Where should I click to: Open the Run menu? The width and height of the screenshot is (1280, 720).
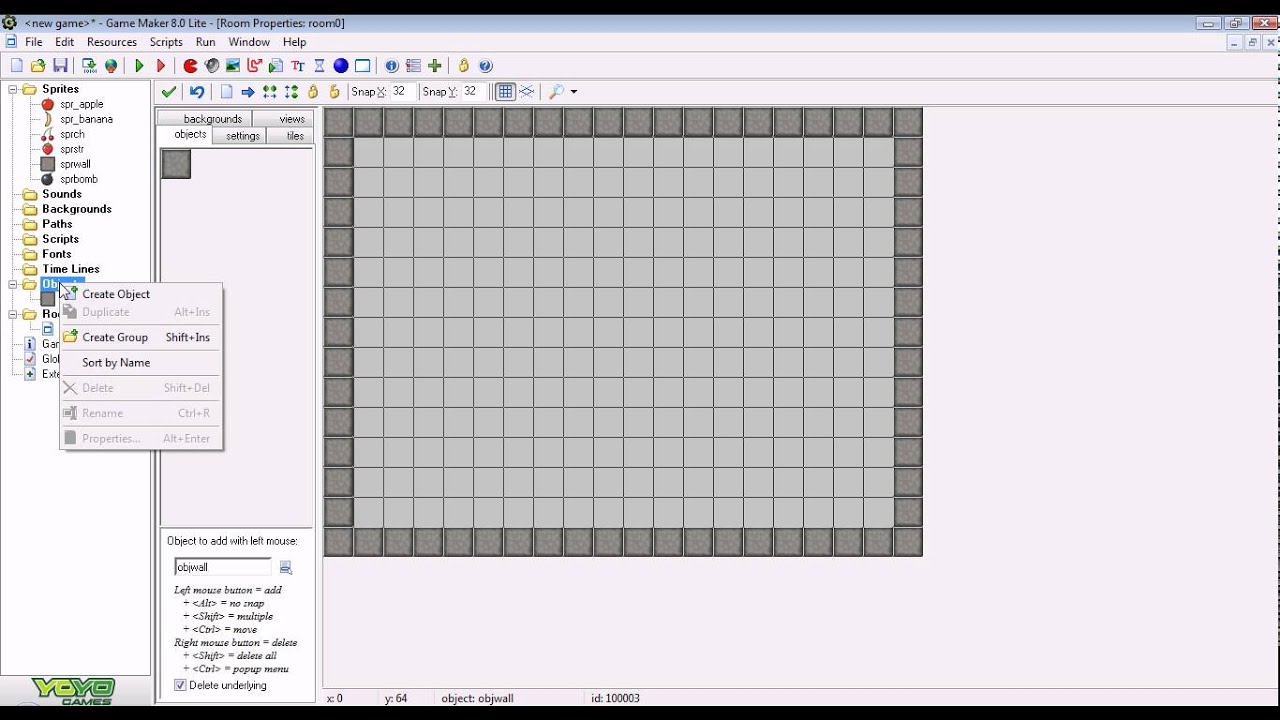206,42
